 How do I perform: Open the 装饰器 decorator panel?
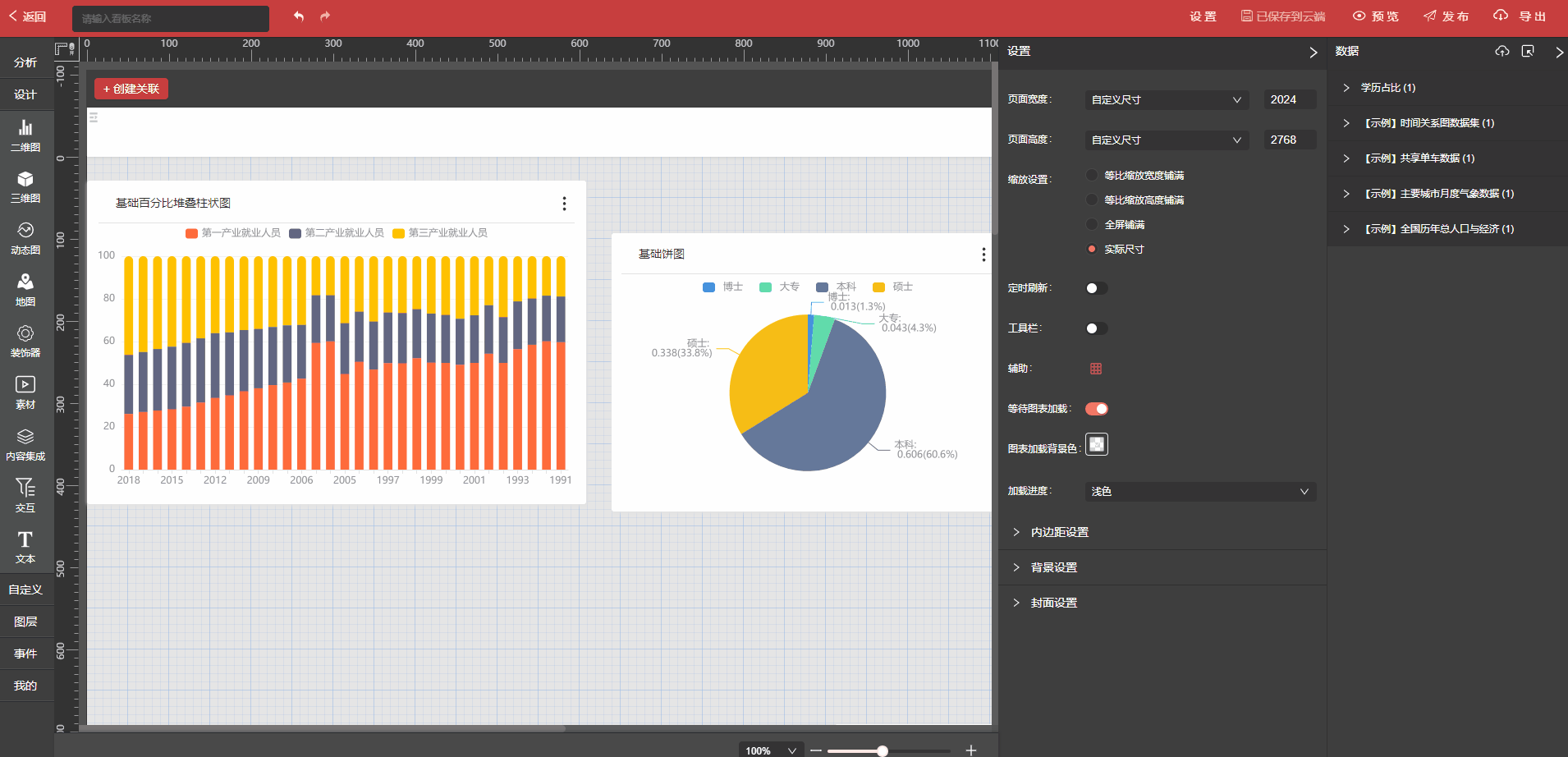25,341
